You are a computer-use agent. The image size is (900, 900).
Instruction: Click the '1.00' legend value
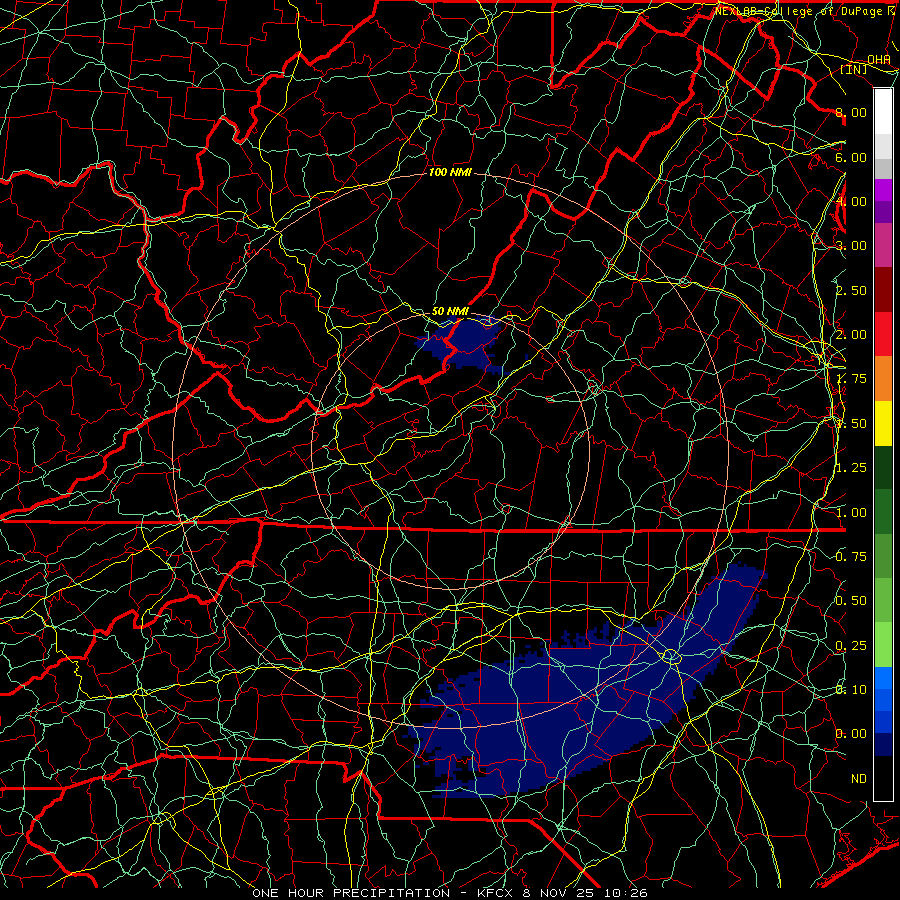[x=851, y=513]
